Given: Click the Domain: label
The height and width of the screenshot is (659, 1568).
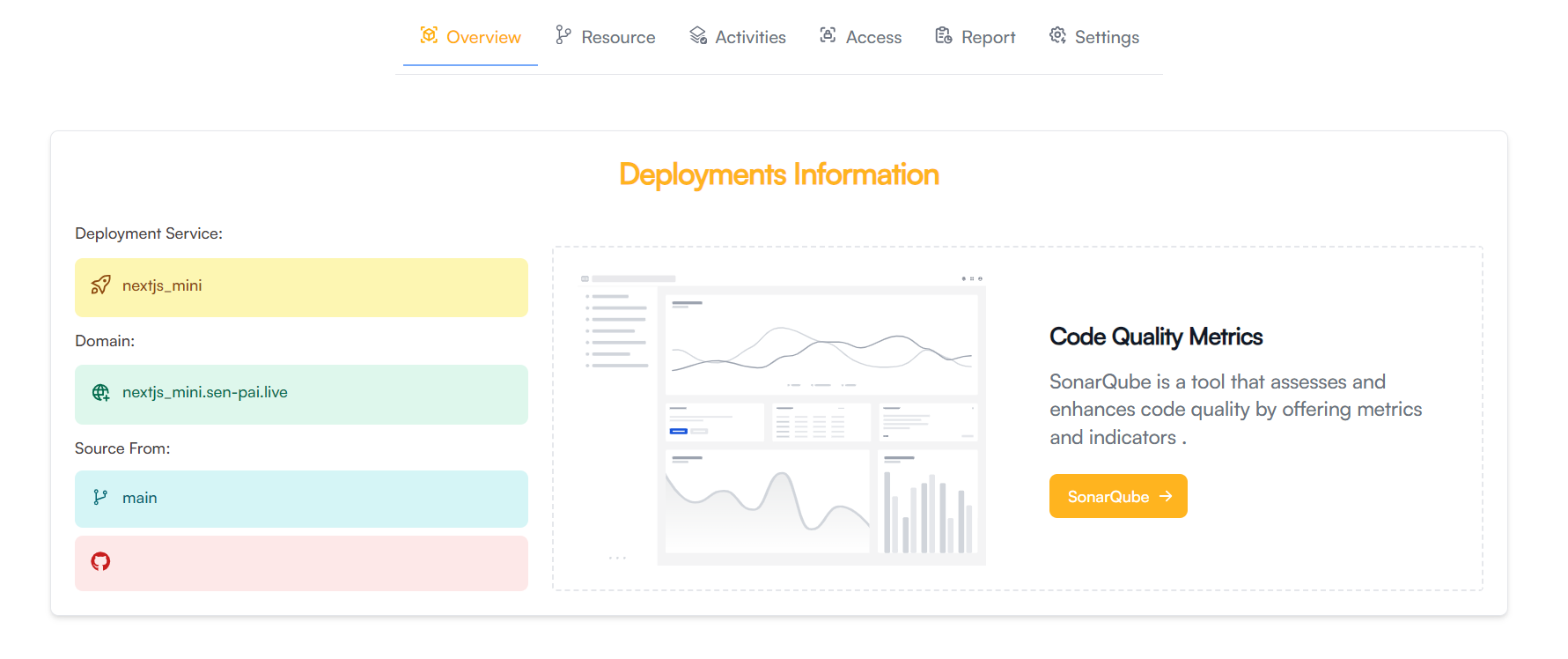Looking at the screenshot, I should [105, 341].
